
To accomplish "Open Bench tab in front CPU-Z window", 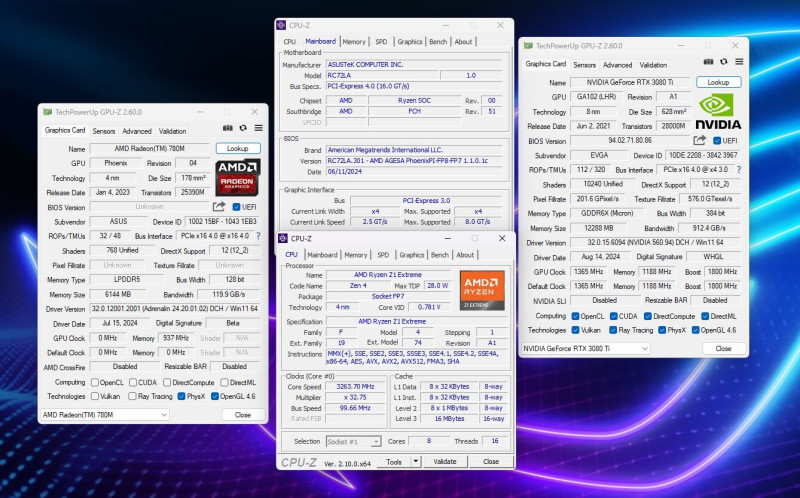I will coord(439,255).
